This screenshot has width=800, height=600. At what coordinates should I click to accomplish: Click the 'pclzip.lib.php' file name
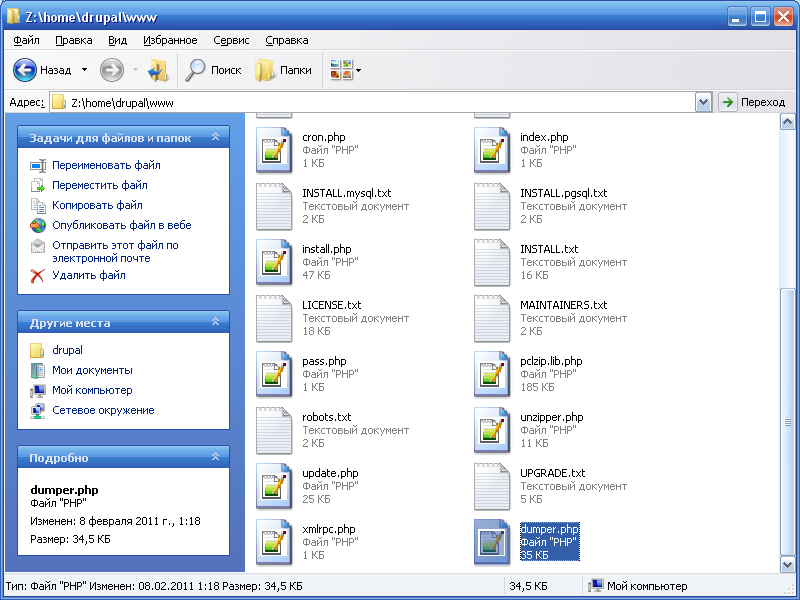coord(551,361)
